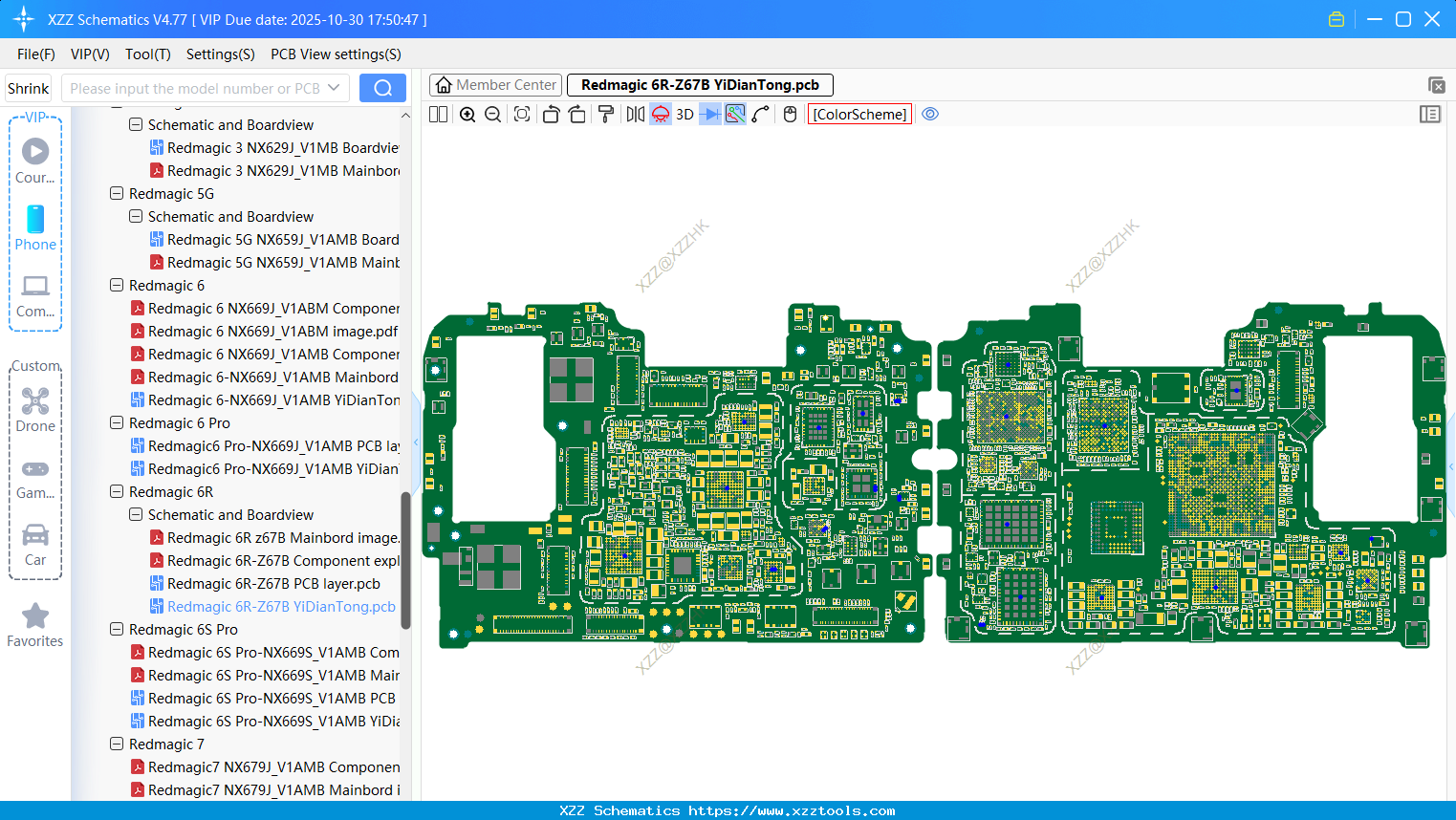Switch the board view to 3D mode
The width and height of the screenshot is (1456, 820).
(x=685, y=114)
